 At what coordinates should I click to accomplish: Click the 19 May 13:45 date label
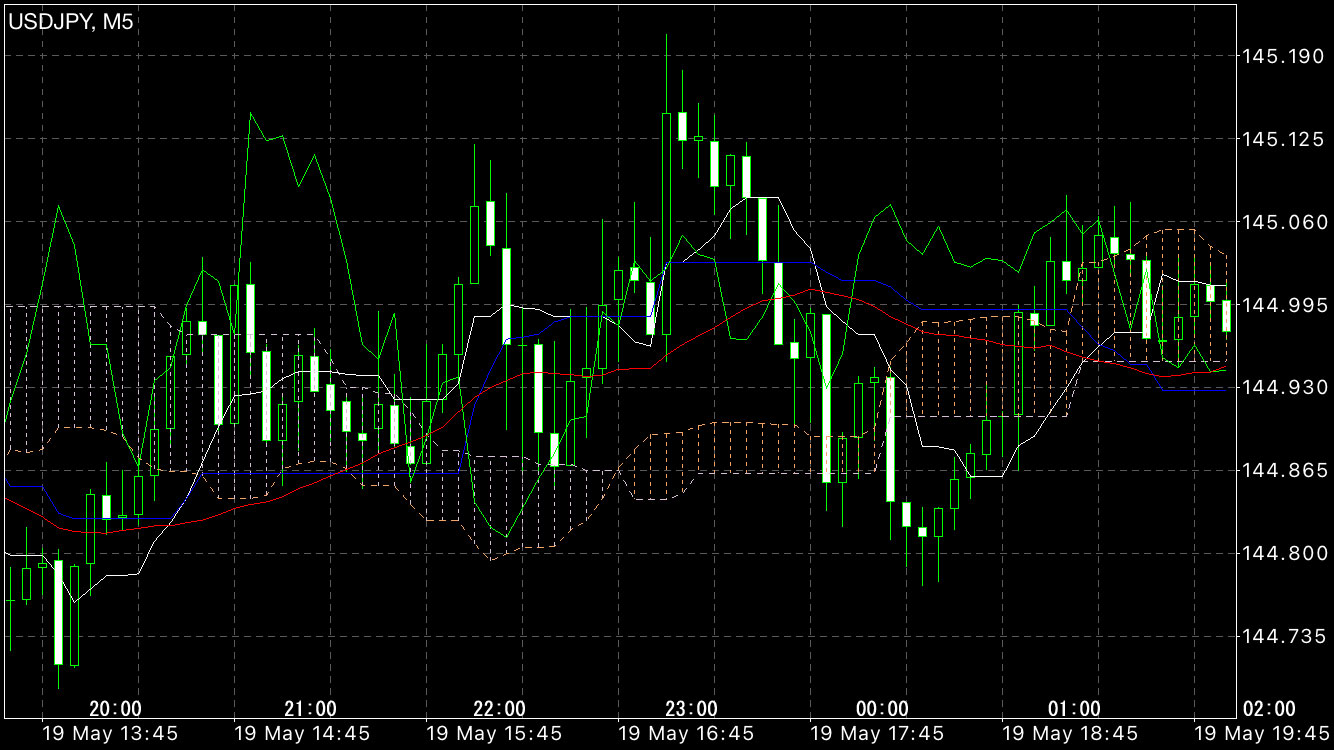click(x=110, y=734)
